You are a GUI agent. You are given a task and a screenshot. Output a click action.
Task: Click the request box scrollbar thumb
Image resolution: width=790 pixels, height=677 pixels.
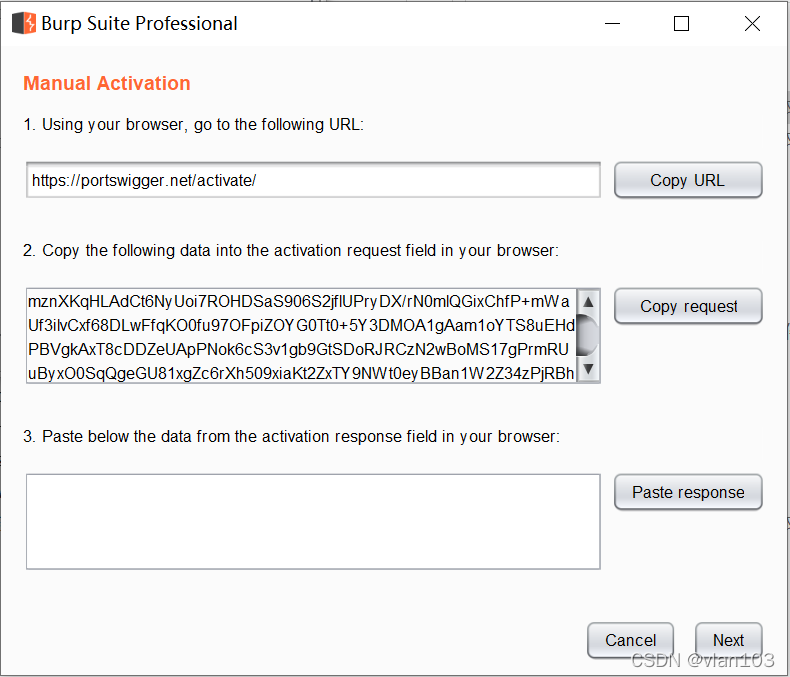pyautogui.click(x=588, y=335)
